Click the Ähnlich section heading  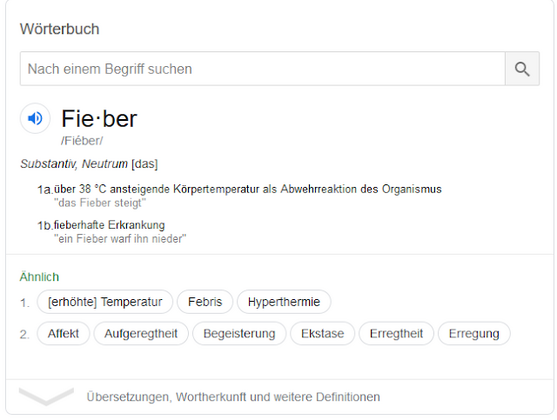(x=39, y=277)
